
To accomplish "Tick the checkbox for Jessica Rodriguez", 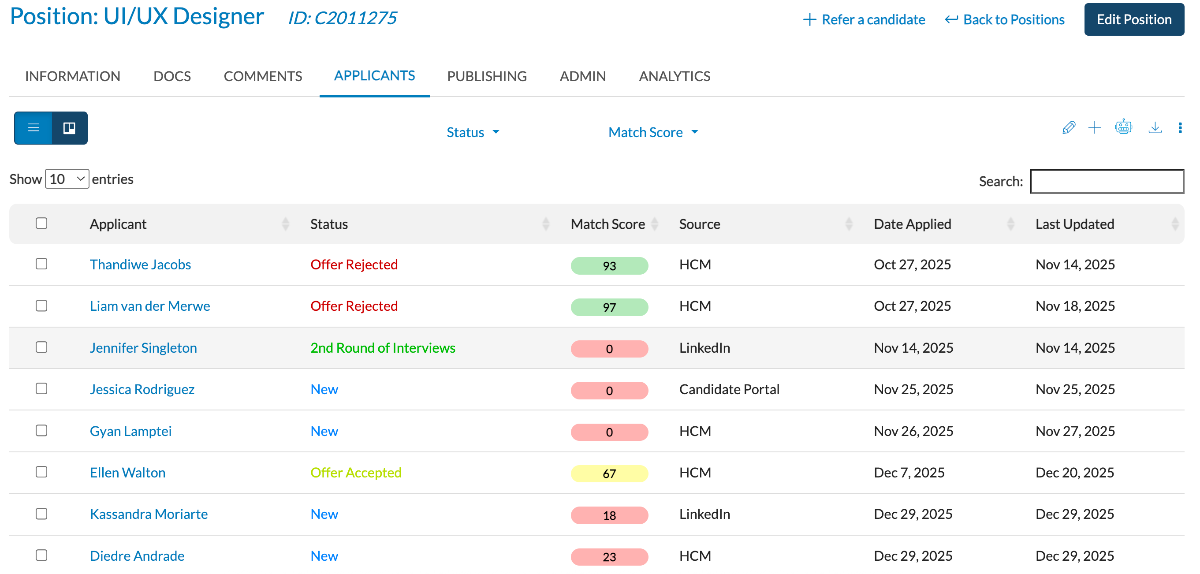I will [42, 389].
